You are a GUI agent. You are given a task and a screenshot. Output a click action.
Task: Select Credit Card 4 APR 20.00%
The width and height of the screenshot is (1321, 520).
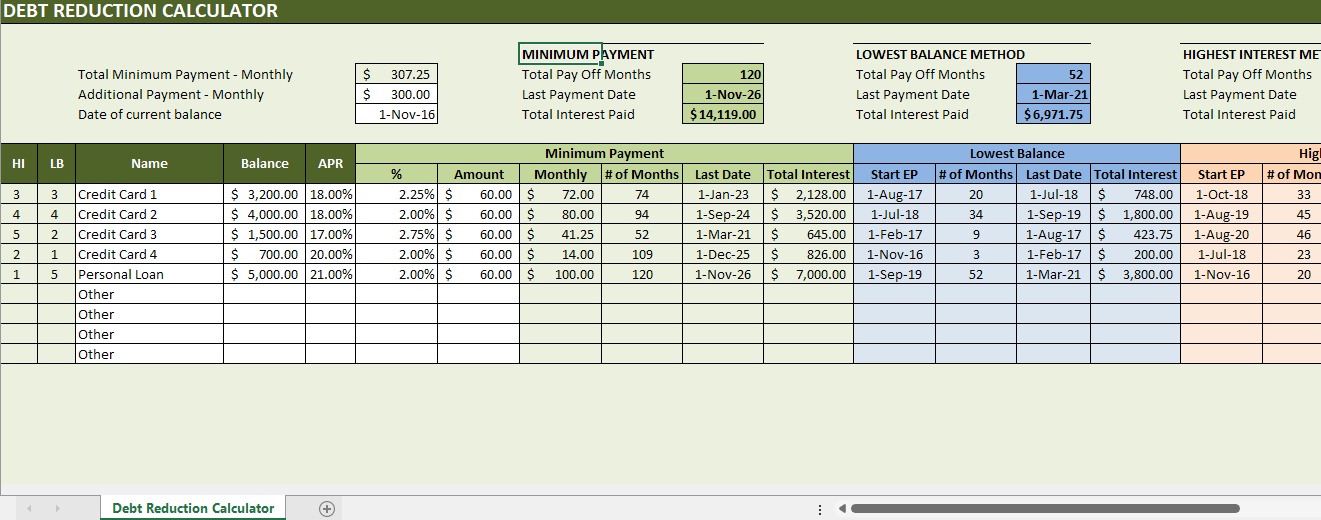(331, 254)
